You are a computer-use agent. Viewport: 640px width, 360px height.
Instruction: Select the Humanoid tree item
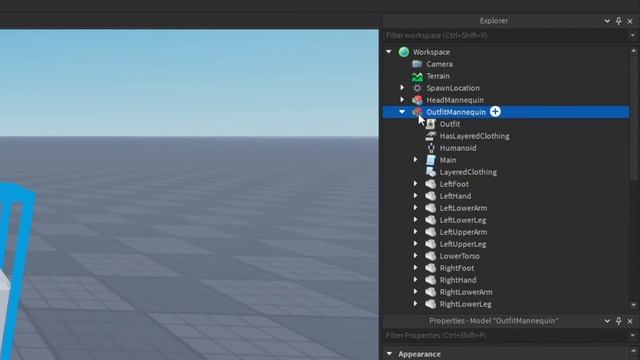(458, 148)
